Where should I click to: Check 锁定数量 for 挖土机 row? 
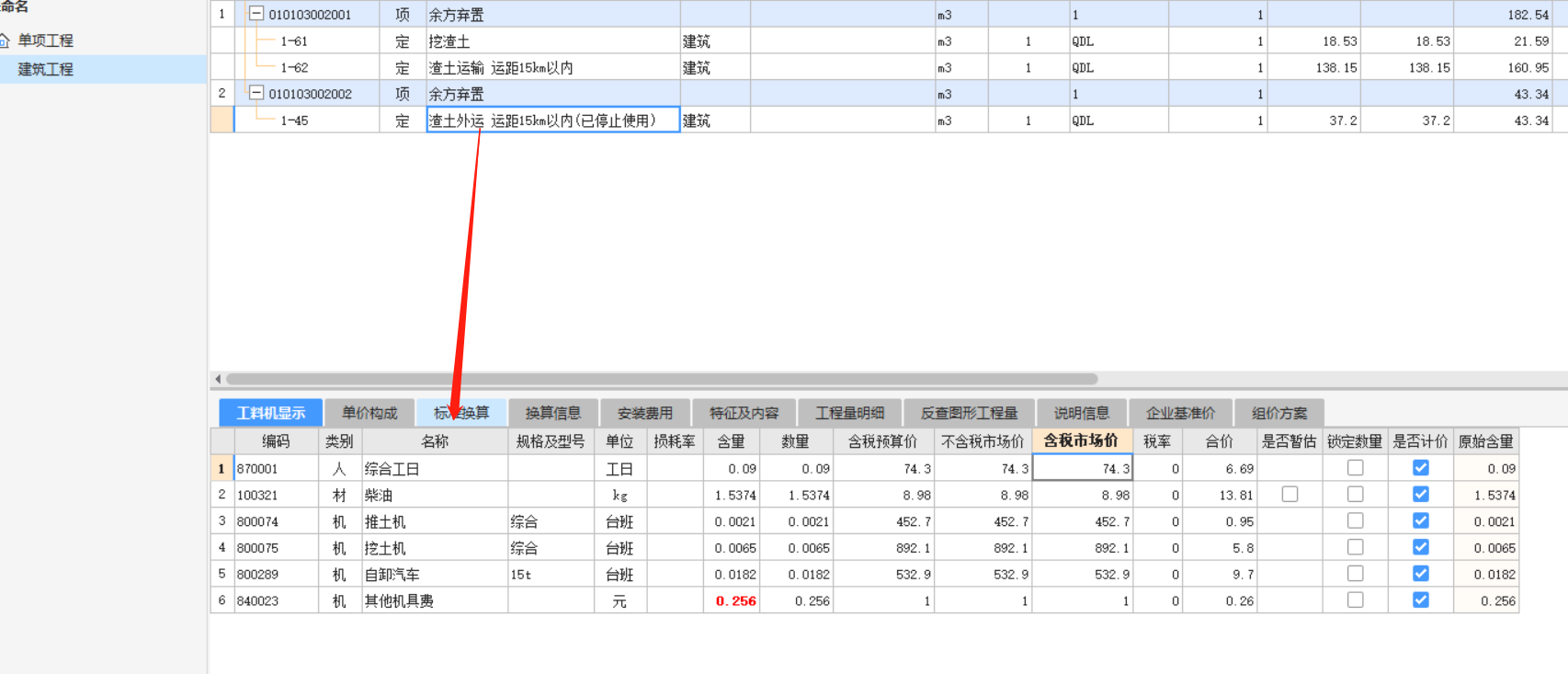click(x=1355, y=546)
